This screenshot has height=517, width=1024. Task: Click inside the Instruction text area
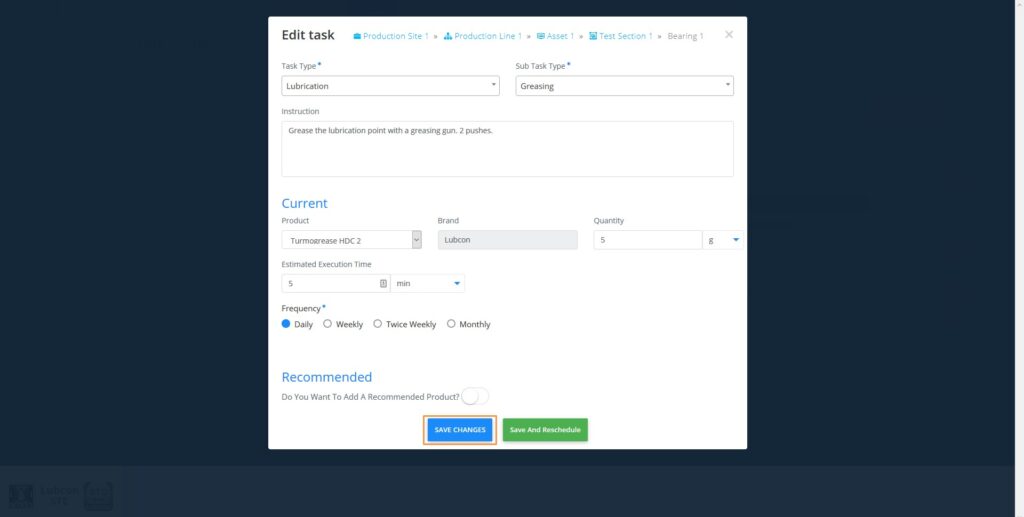click(x=507, y=149)
